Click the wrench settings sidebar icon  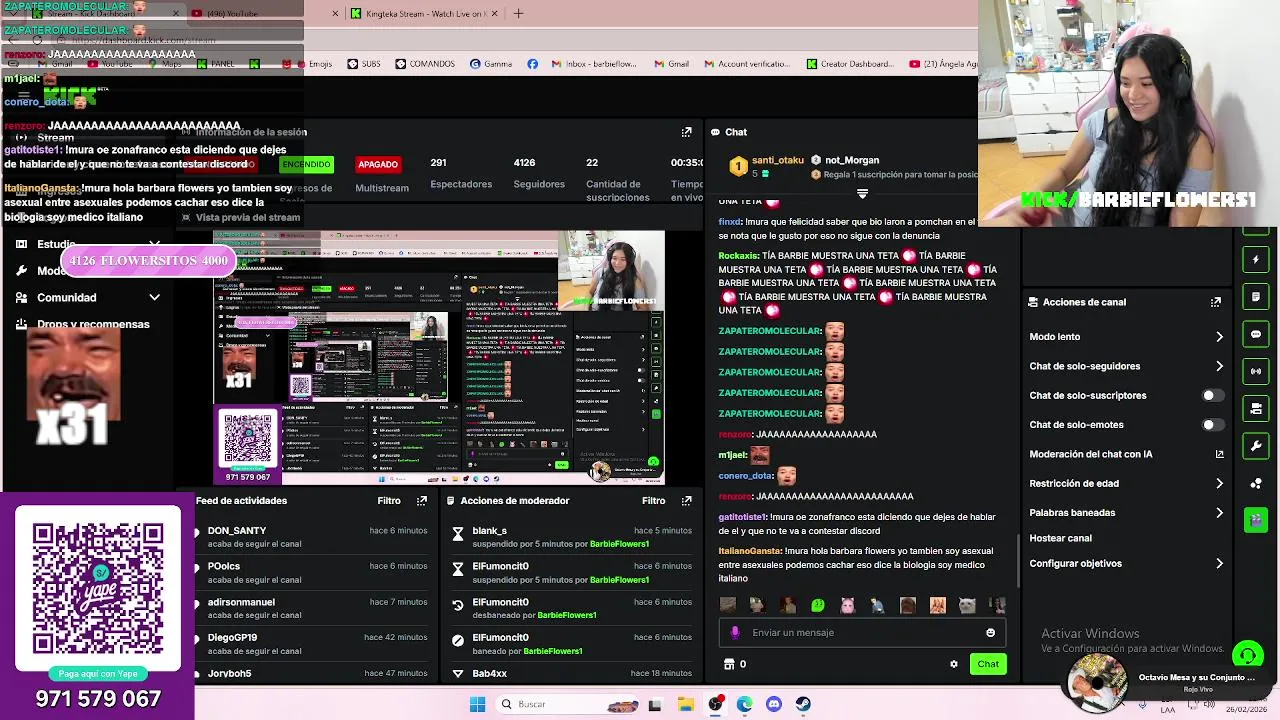[1256, 446]
